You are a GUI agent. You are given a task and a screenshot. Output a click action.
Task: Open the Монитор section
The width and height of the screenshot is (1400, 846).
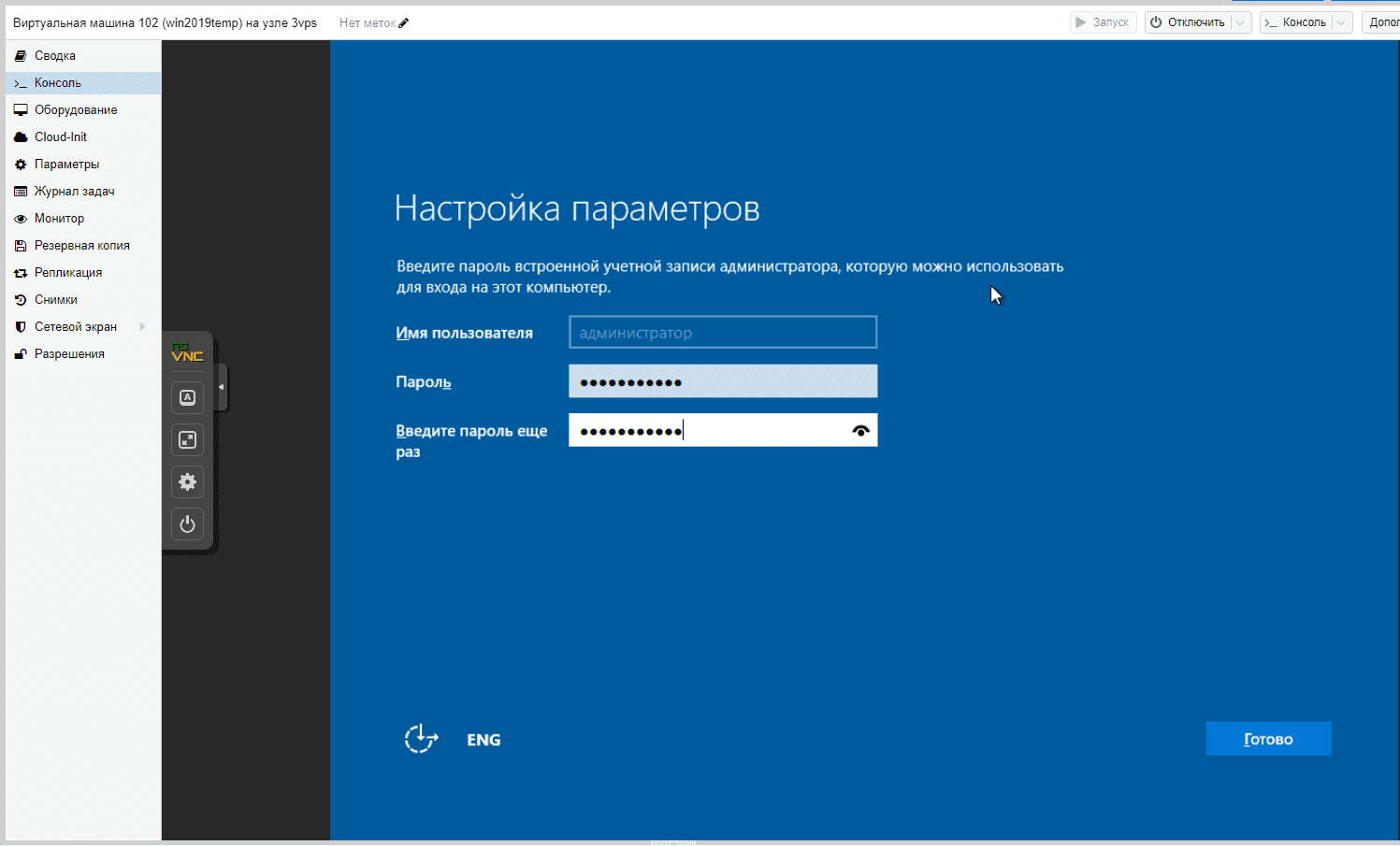(83, 219)
